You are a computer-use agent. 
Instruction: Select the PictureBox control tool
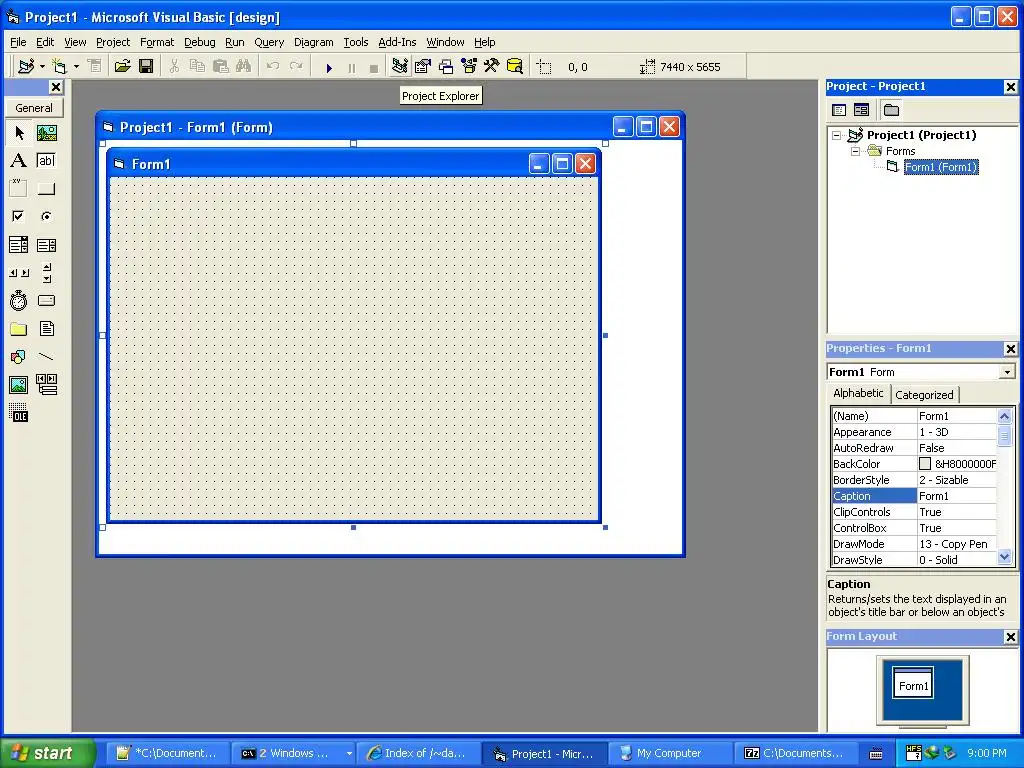(46, 133)
